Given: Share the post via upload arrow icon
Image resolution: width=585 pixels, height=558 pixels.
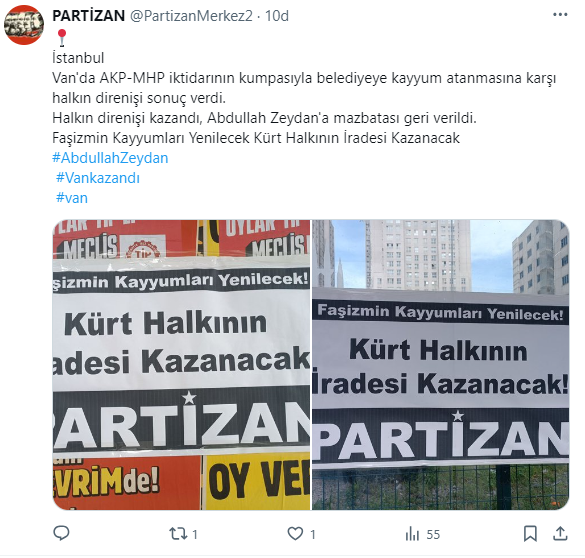Looking at the screenshot, I should (560, 533).
